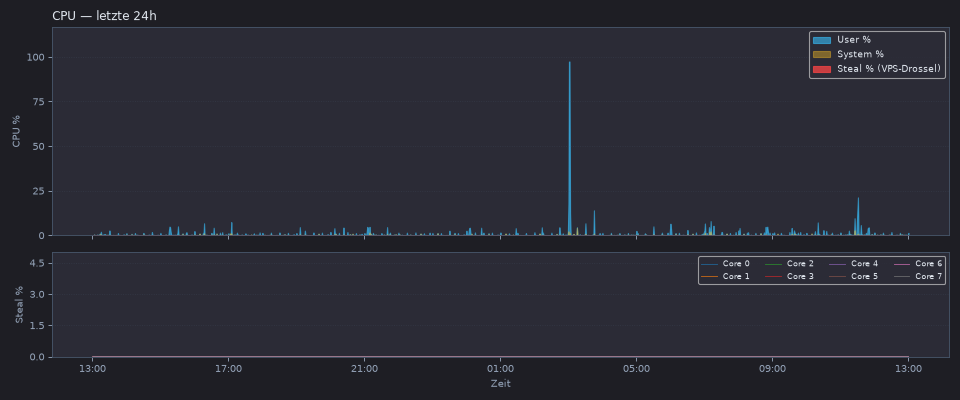Click the System % yellow legend swatch
This screenshot has width=960, height=400.
(822, 55)
